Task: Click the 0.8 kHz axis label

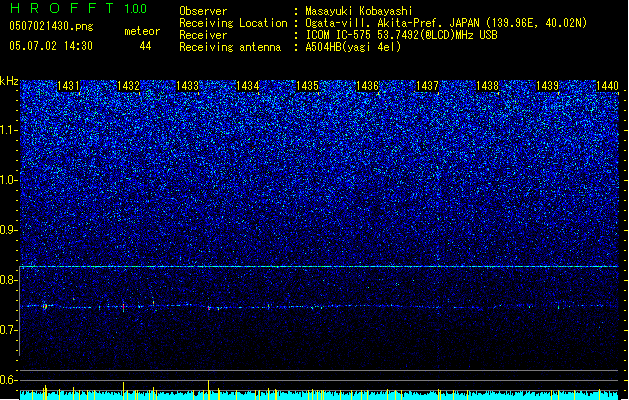Action: pyautogui.click(x=9, y=280)
